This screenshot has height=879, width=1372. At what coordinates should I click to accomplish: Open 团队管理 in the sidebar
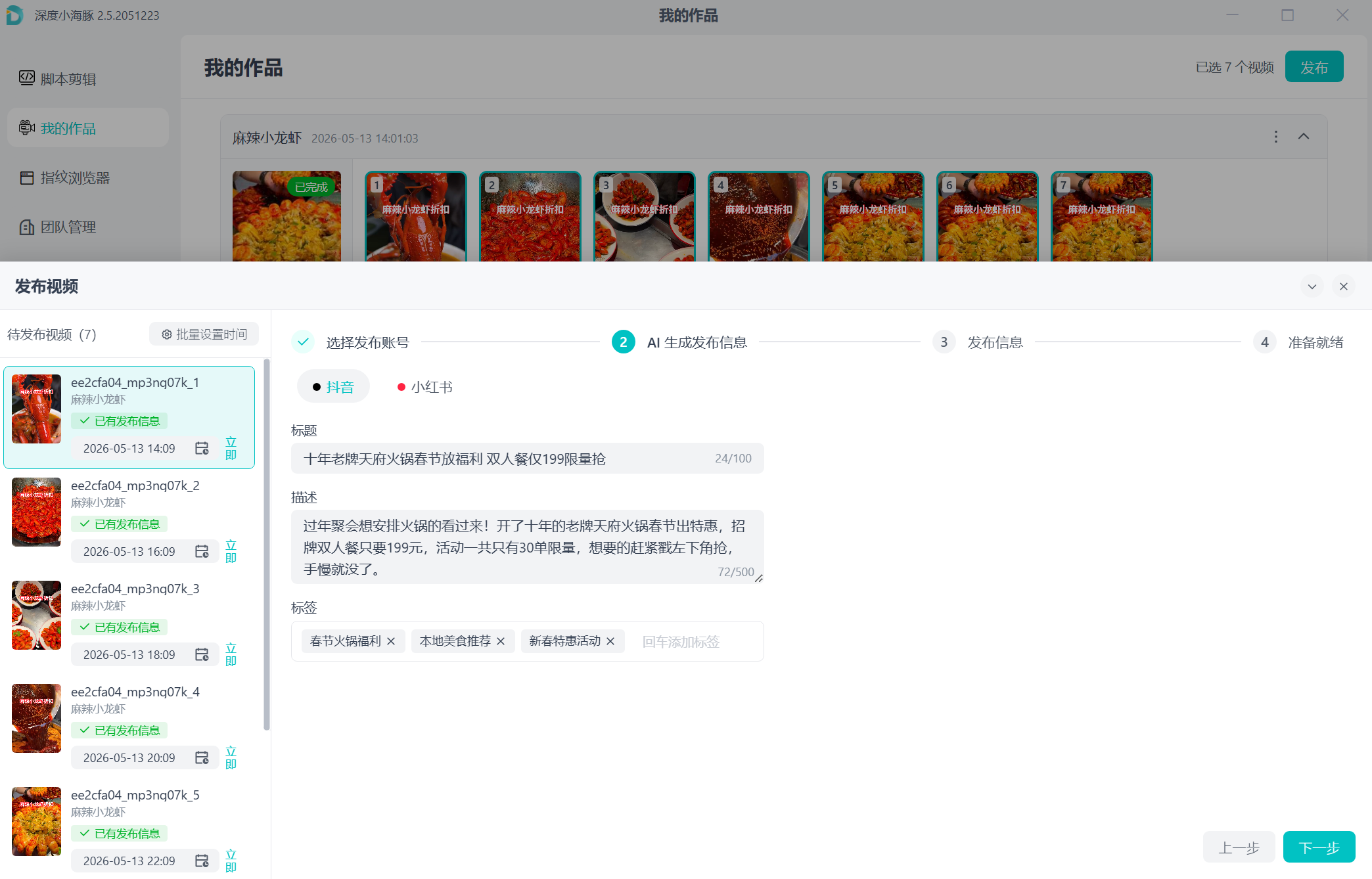pyautogui.click(x=88, y=227)
